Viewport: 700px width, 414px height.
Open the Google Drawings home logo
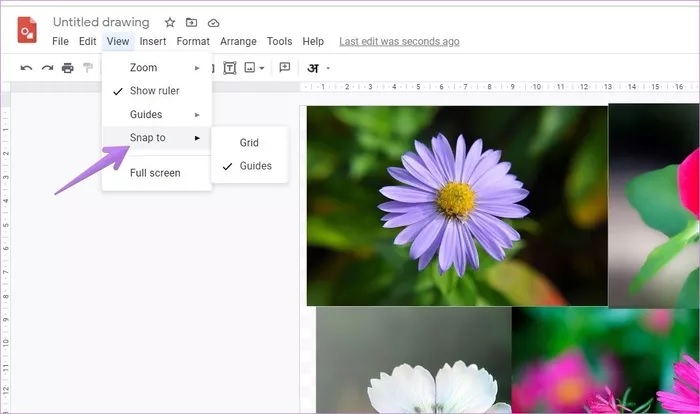(27, 30)
